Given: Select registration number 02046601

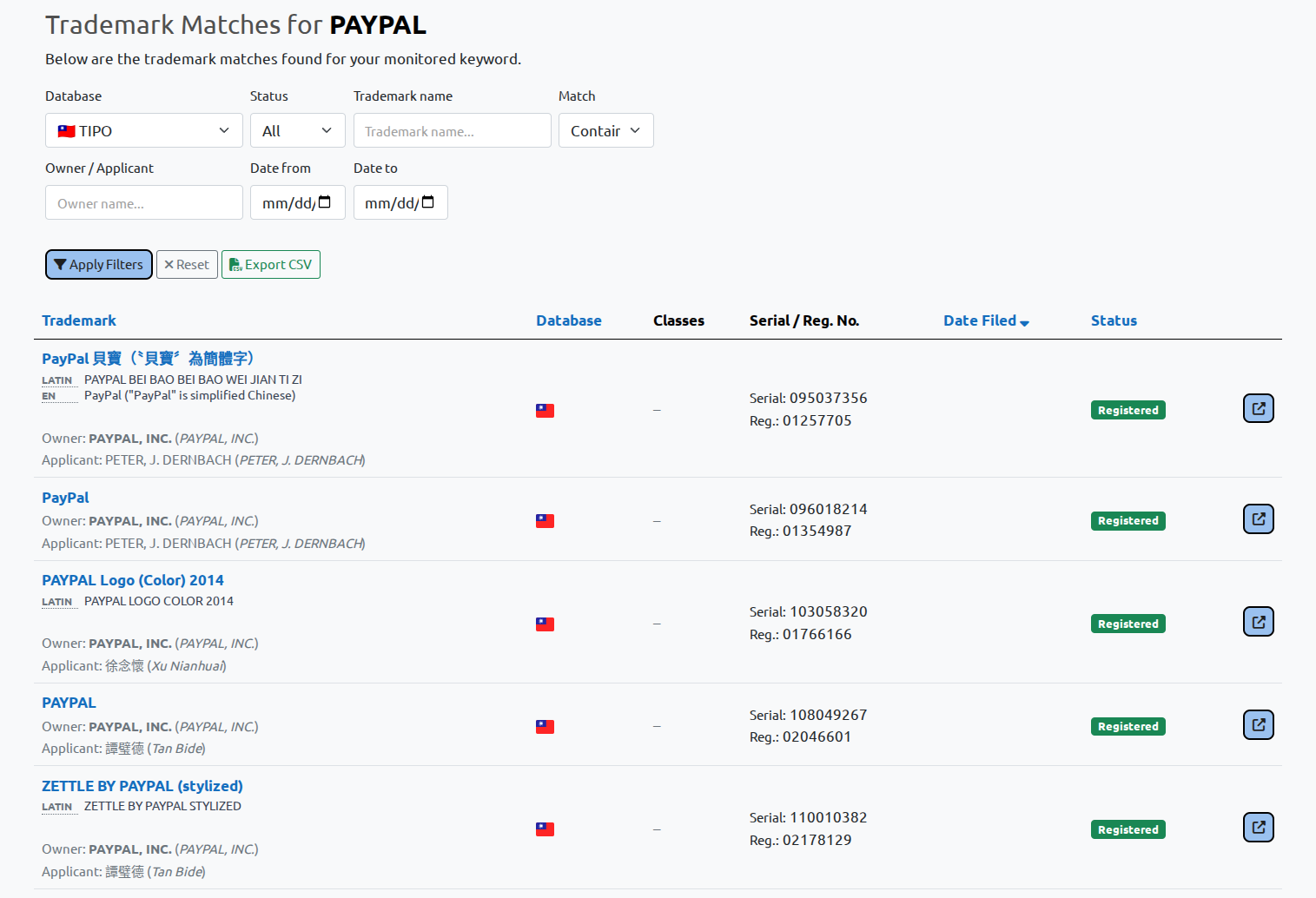Looking at the screenshot, I should (x=817, y=736).
